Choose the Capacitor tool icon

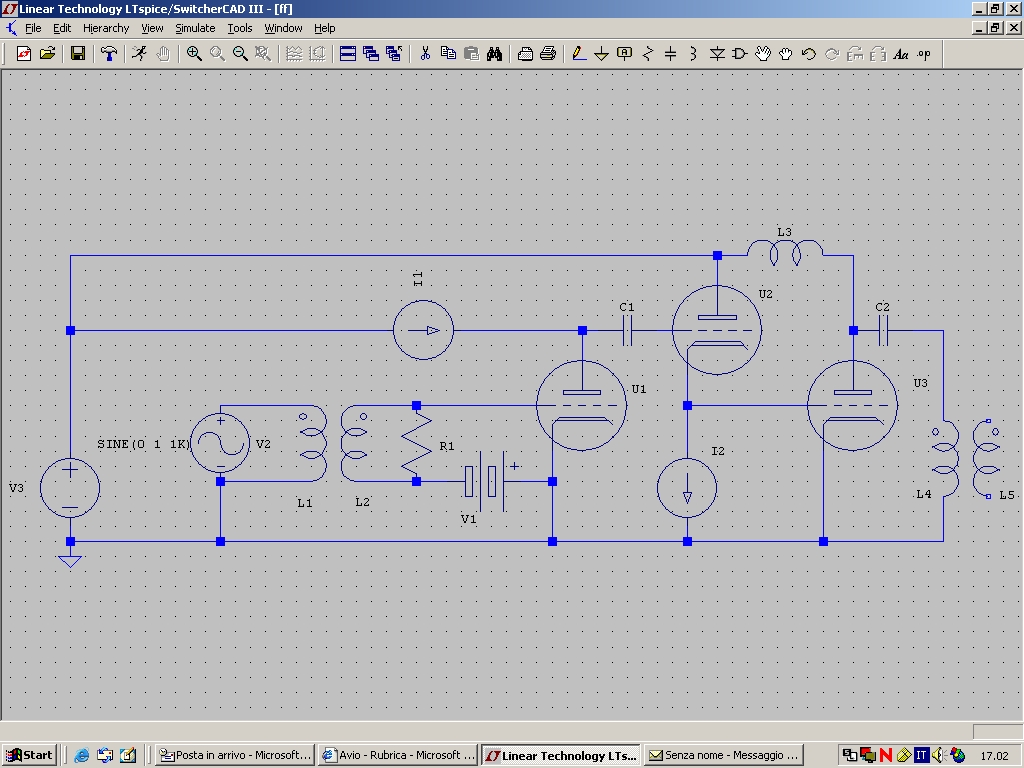(x=671, y=54)
